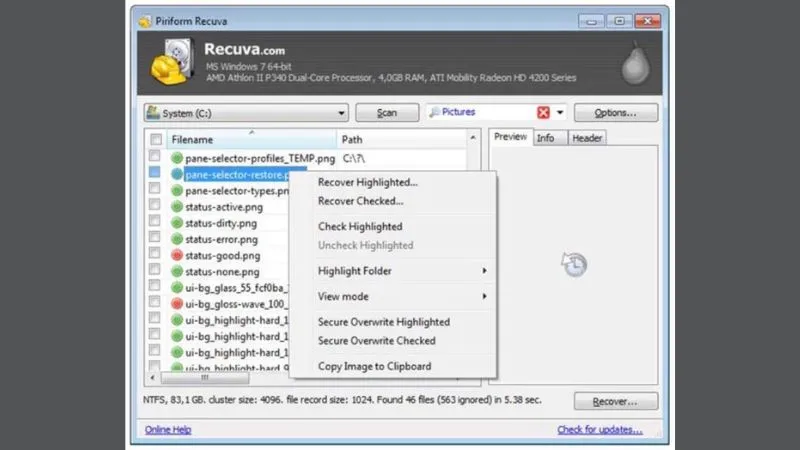Select the status-active.png file name
Image resolution: width=800 pixels, height=450 pixels.
click(x=224, y=207)
